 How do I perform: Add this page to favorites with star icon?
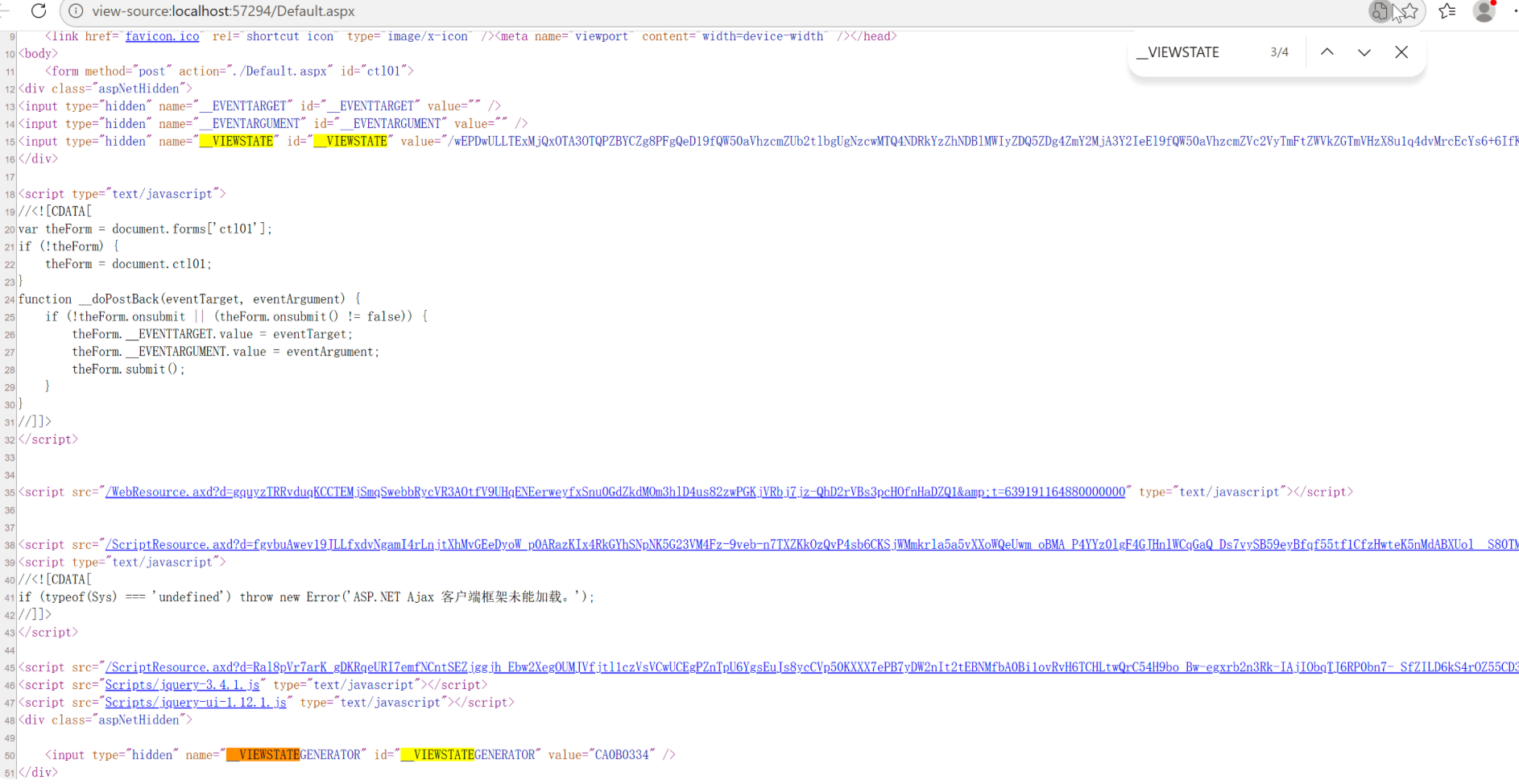tap(1409, 11)
